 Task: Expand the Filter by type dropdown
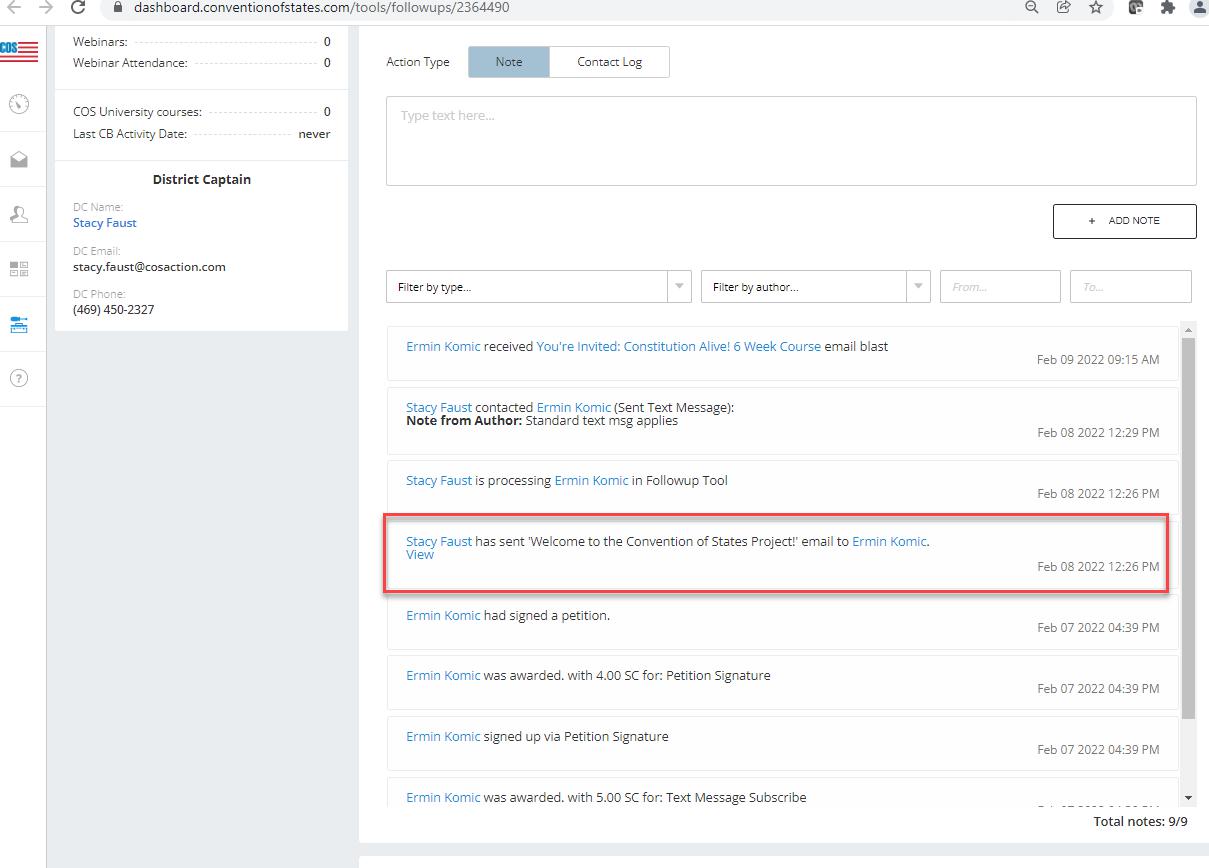pyautogui.click(x=538, y=287)
